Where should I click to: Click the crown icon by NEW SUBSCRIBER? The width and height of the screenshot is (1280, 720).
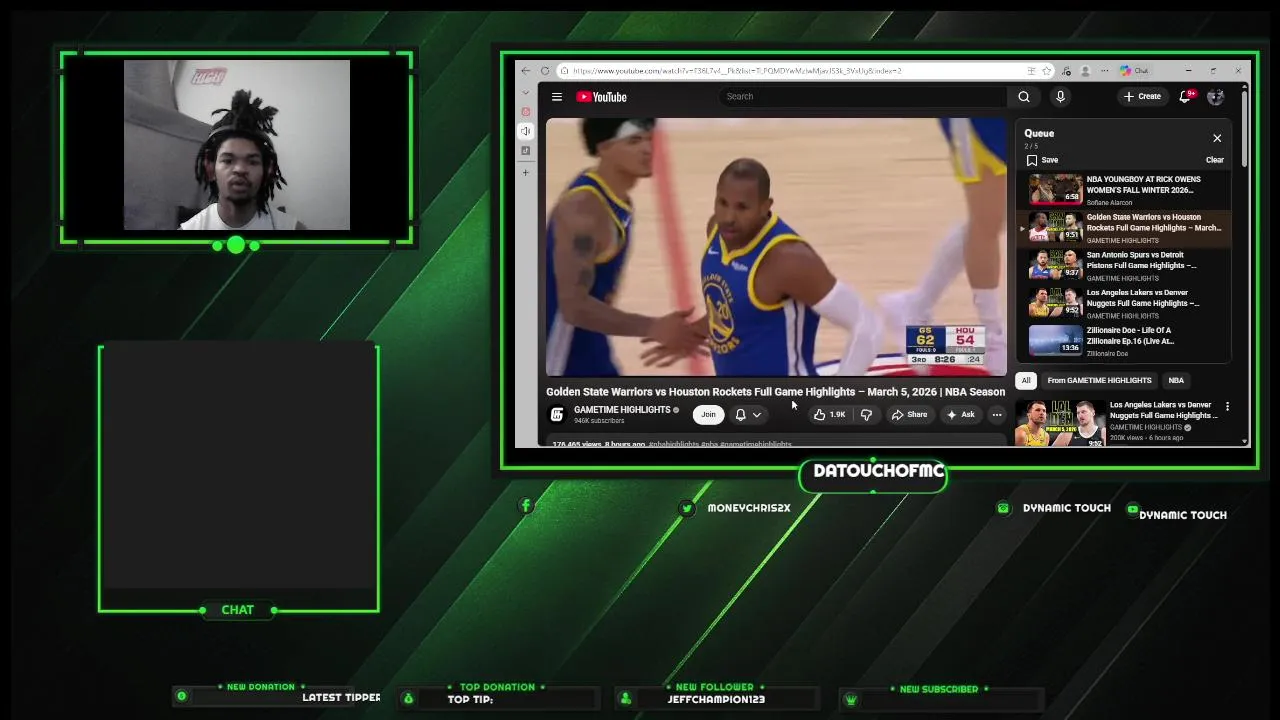(851, 700)
